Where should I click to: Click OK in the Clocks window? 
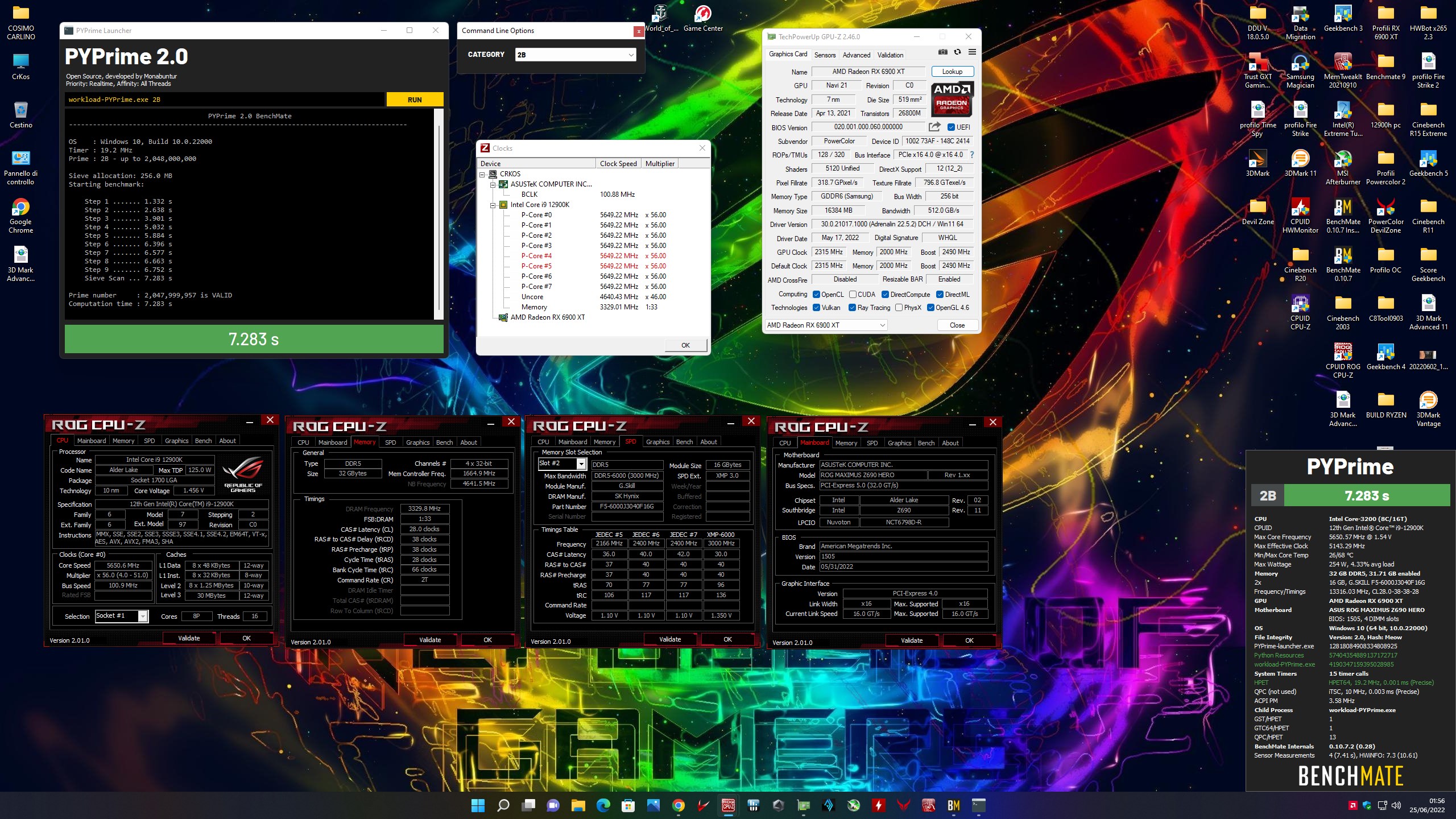pos(685,345)
